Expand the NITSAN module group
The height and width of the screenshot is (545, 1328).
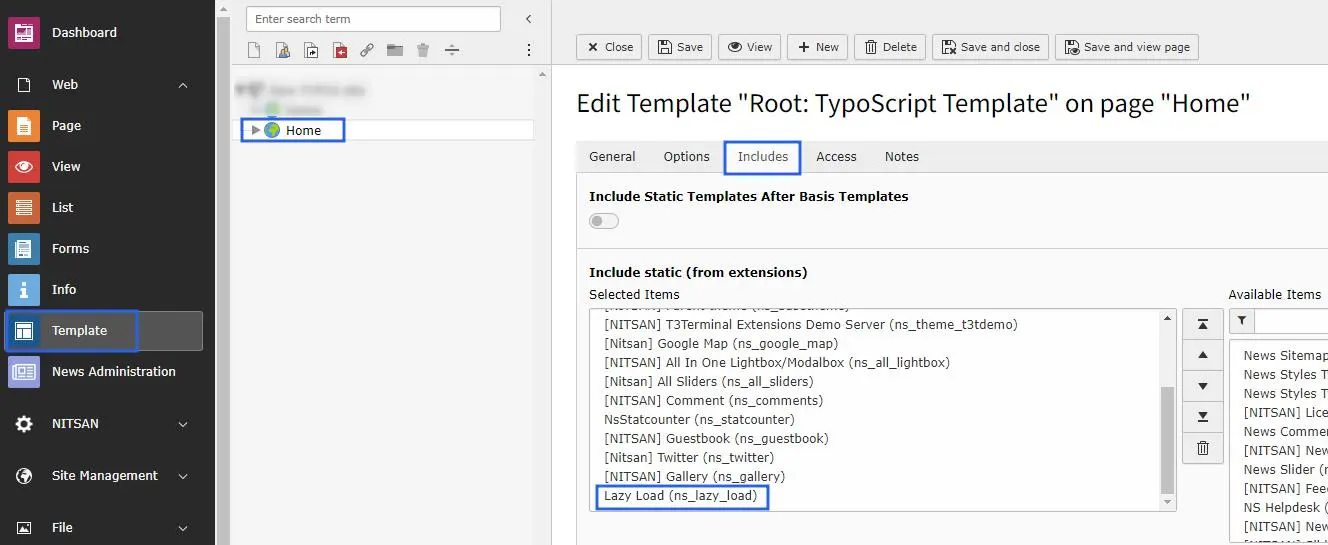183,424
